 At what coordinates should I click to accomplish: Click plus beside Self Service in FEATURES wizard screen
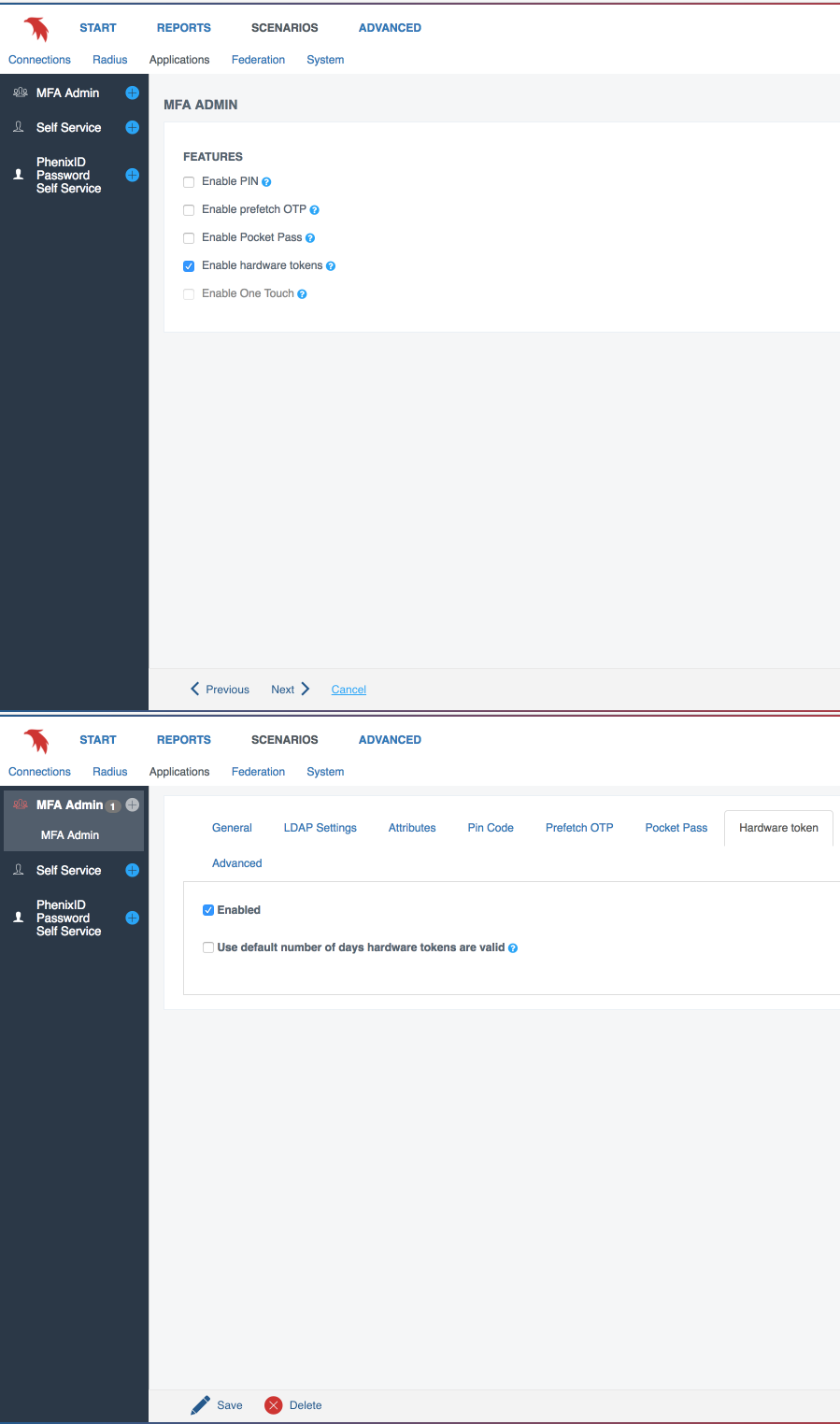tap(133, 127)
